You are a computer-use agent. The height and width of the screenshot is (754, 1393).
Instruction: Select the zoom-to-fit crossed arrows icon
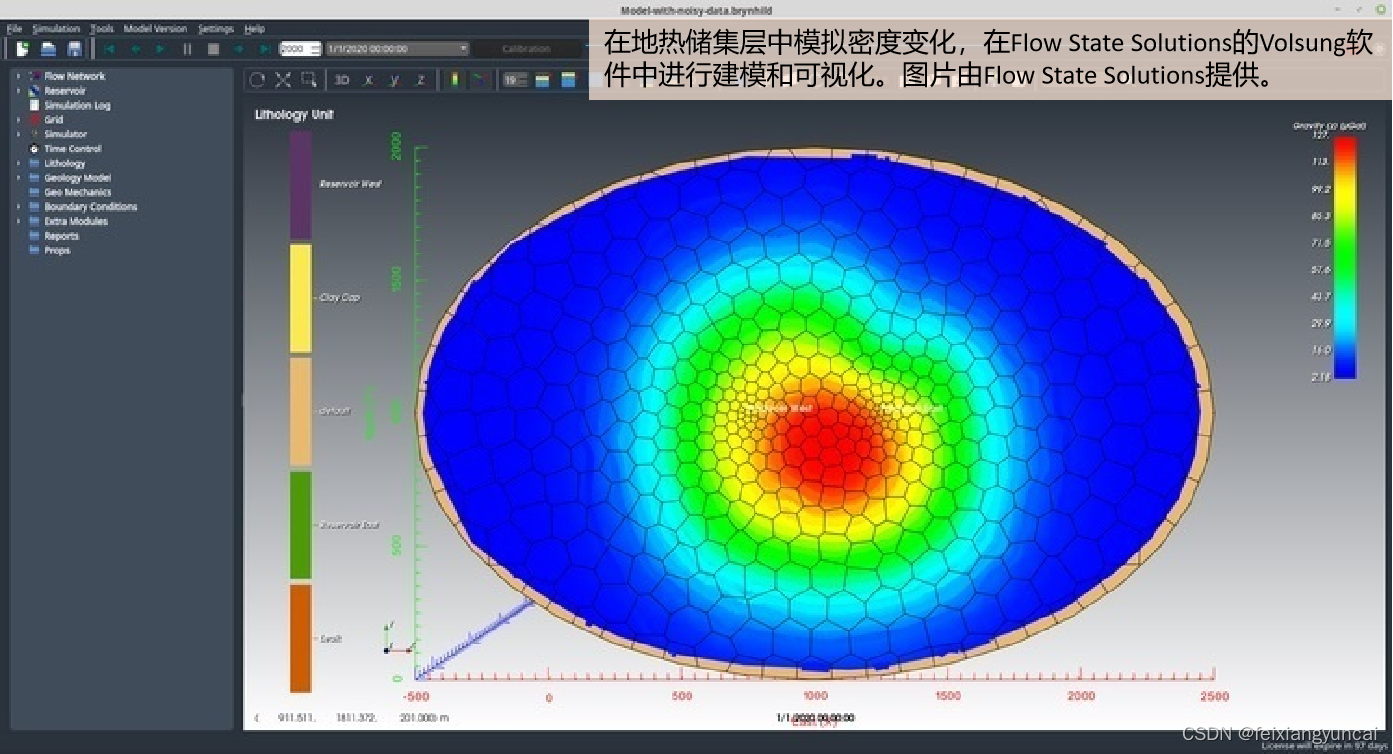(x=283, y=80)
